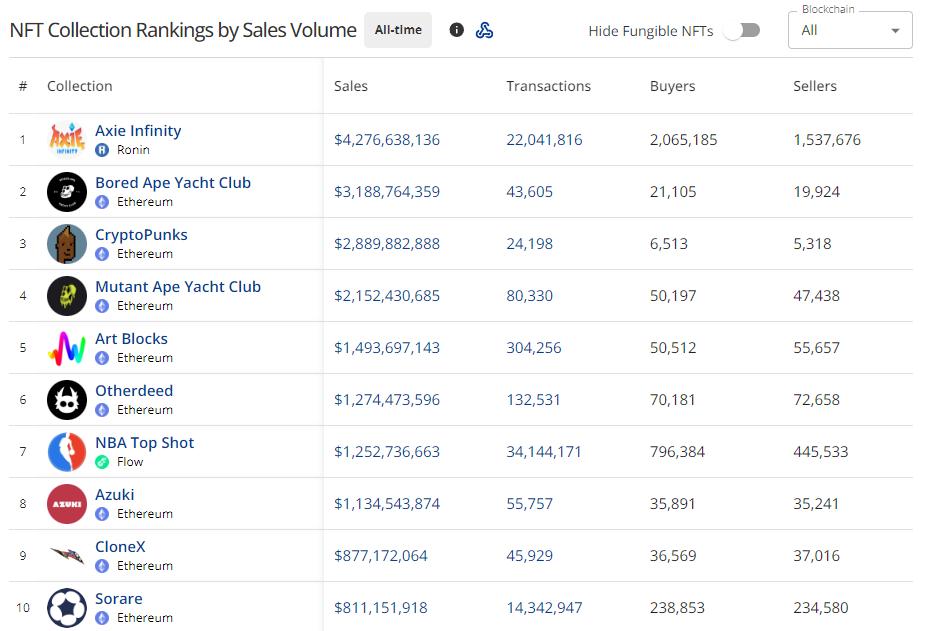931x631 pixels.
Task: Click the info icon beside All-time
Action: 457,30
